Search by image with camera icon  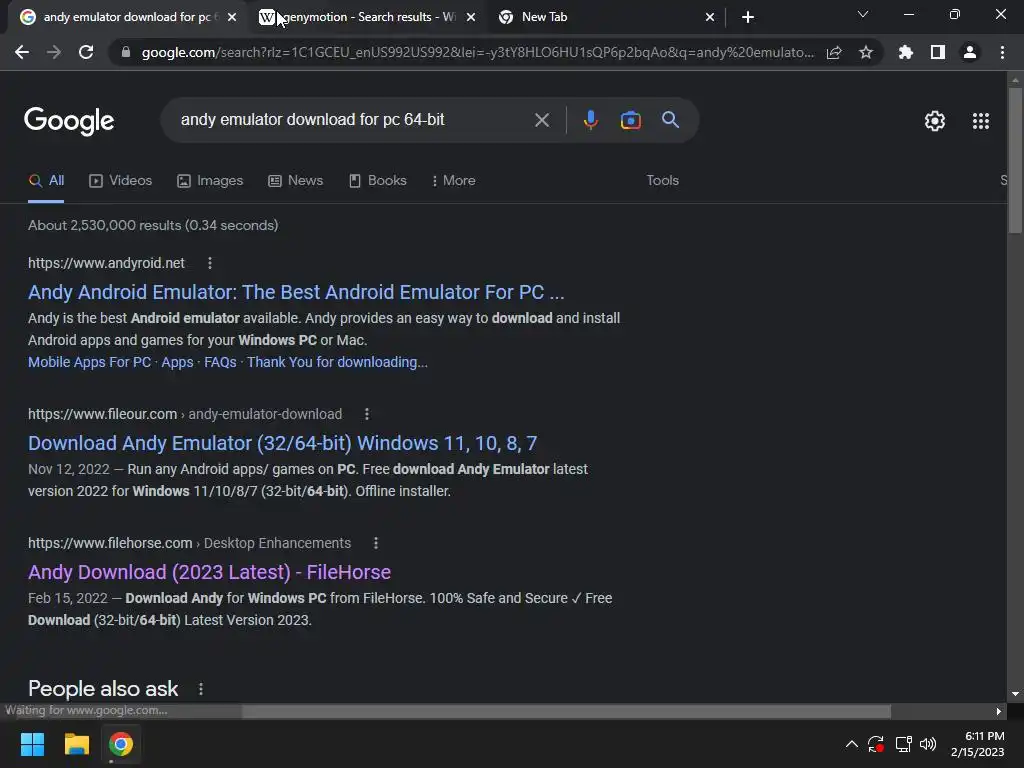point(630,120)
